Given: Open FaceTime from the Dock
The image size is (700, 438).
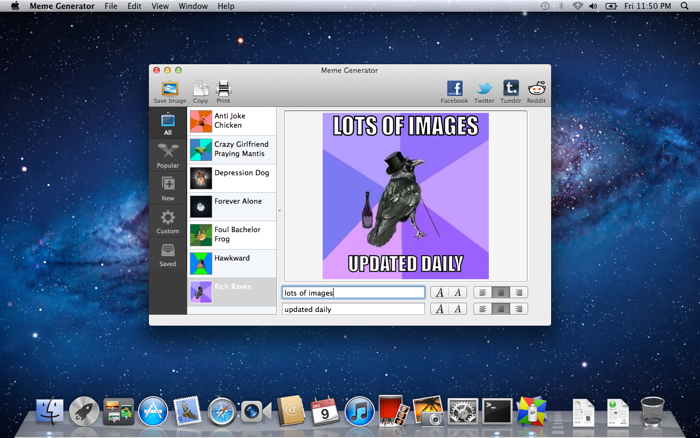Looking at the screenshot, I should pos(256,411).
